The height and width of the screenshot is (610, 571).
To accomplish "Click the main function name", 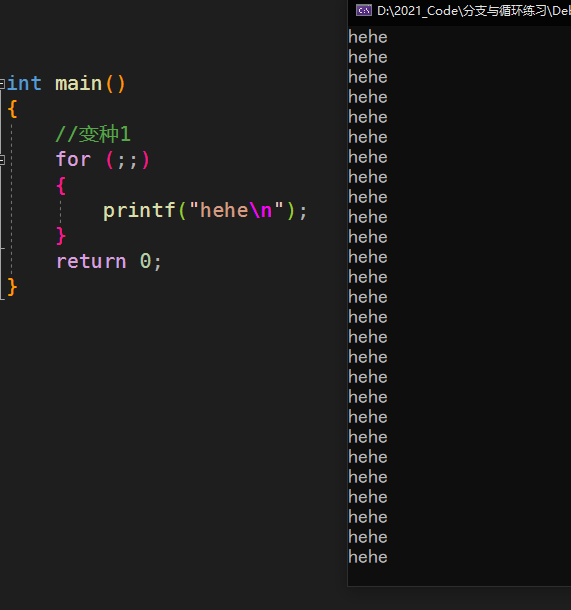I will coord(78,84).
